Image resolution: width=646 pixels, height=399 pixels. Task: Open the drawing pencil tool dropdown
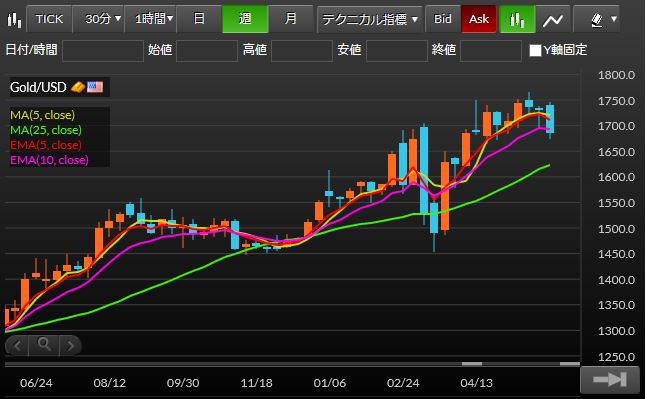[597, 19]
